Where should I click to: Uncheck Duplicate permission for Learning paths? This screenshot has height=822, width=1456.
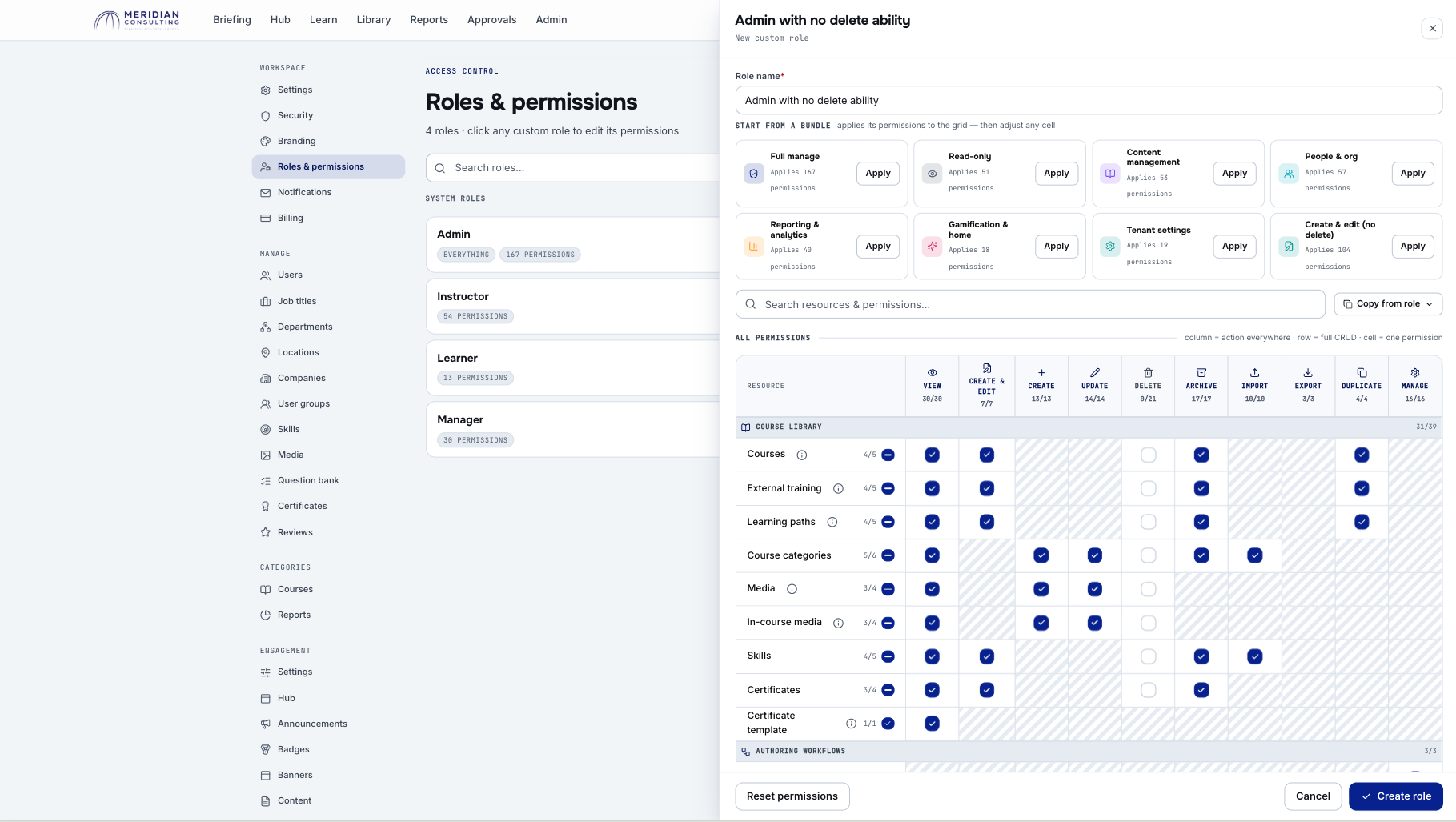click(1362, 522)
